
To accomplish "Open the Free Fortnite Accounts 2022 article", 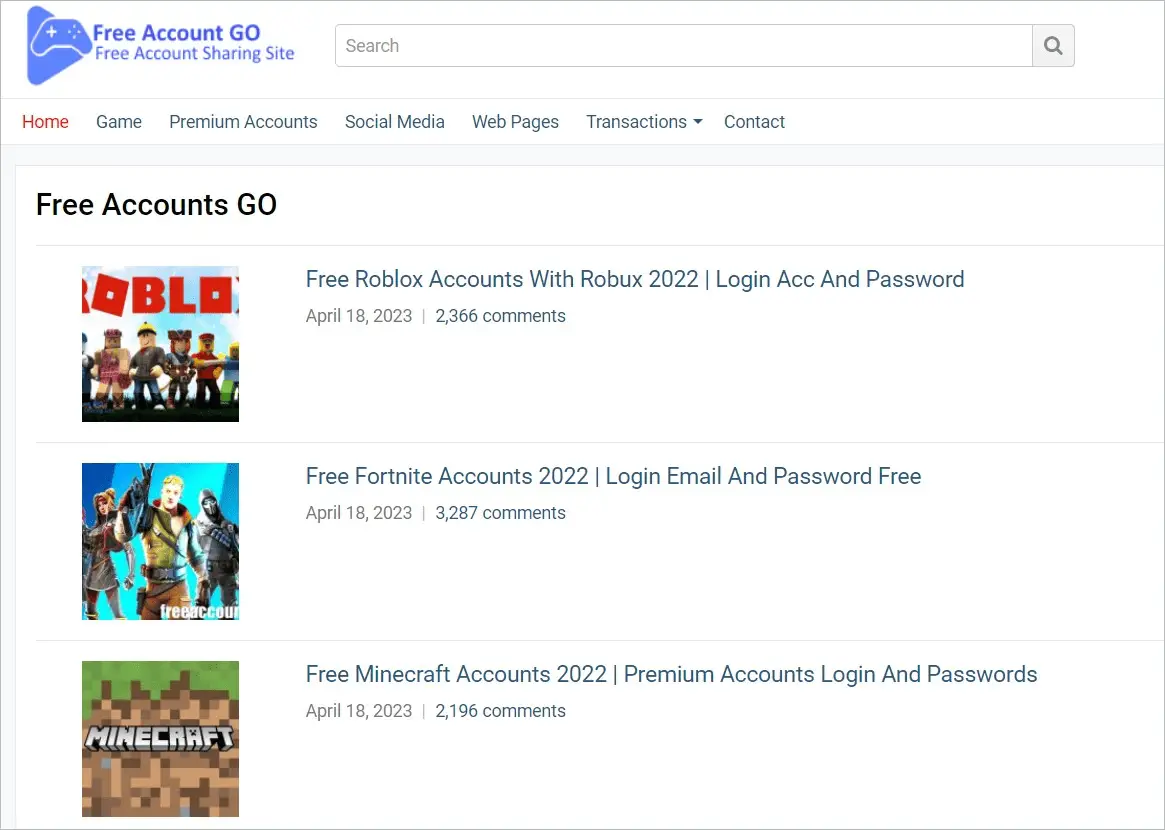I will (613, 476).
